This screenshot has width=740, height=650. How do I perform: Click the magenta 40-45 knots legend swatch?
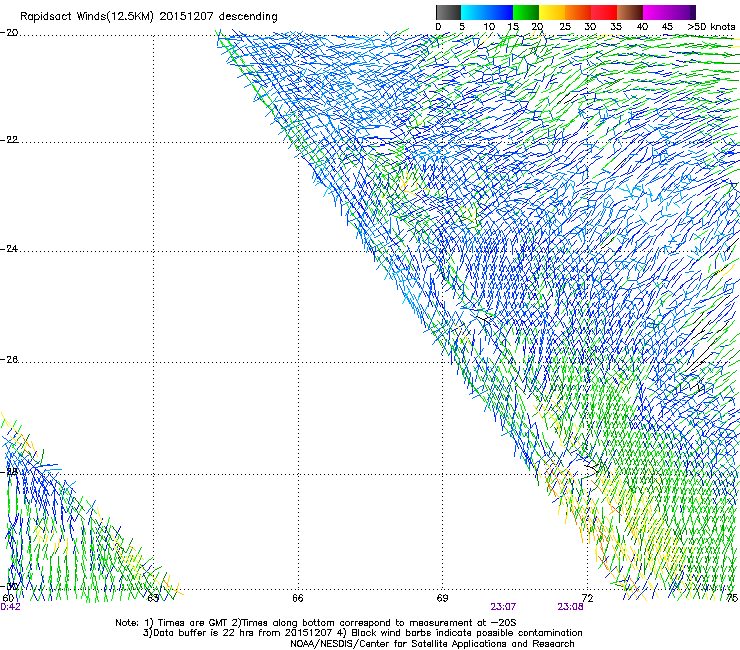(x=656, y=12)
